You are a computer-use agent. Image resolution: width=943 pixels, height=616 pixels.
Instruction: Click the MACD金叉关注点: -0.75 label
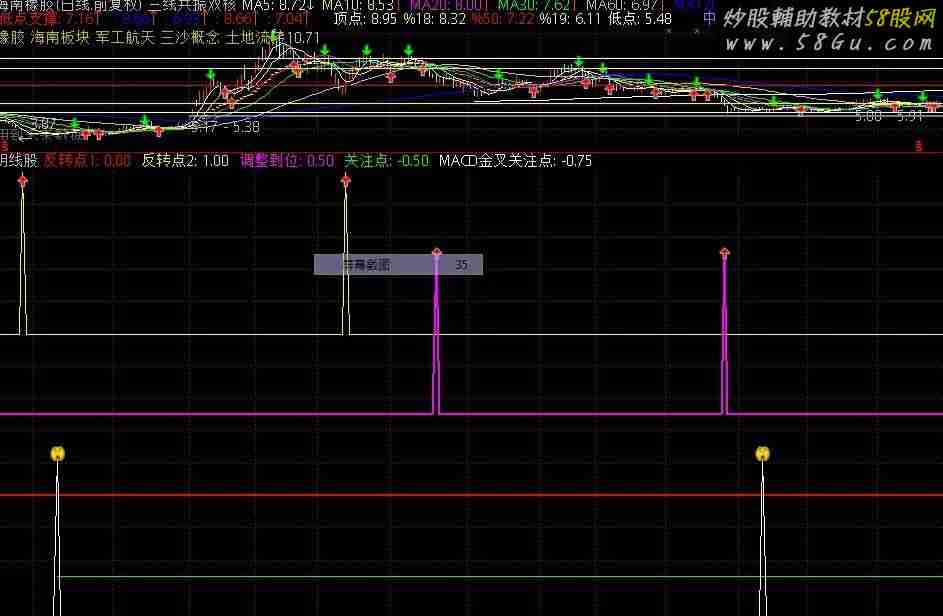click(x=515, y=161)
